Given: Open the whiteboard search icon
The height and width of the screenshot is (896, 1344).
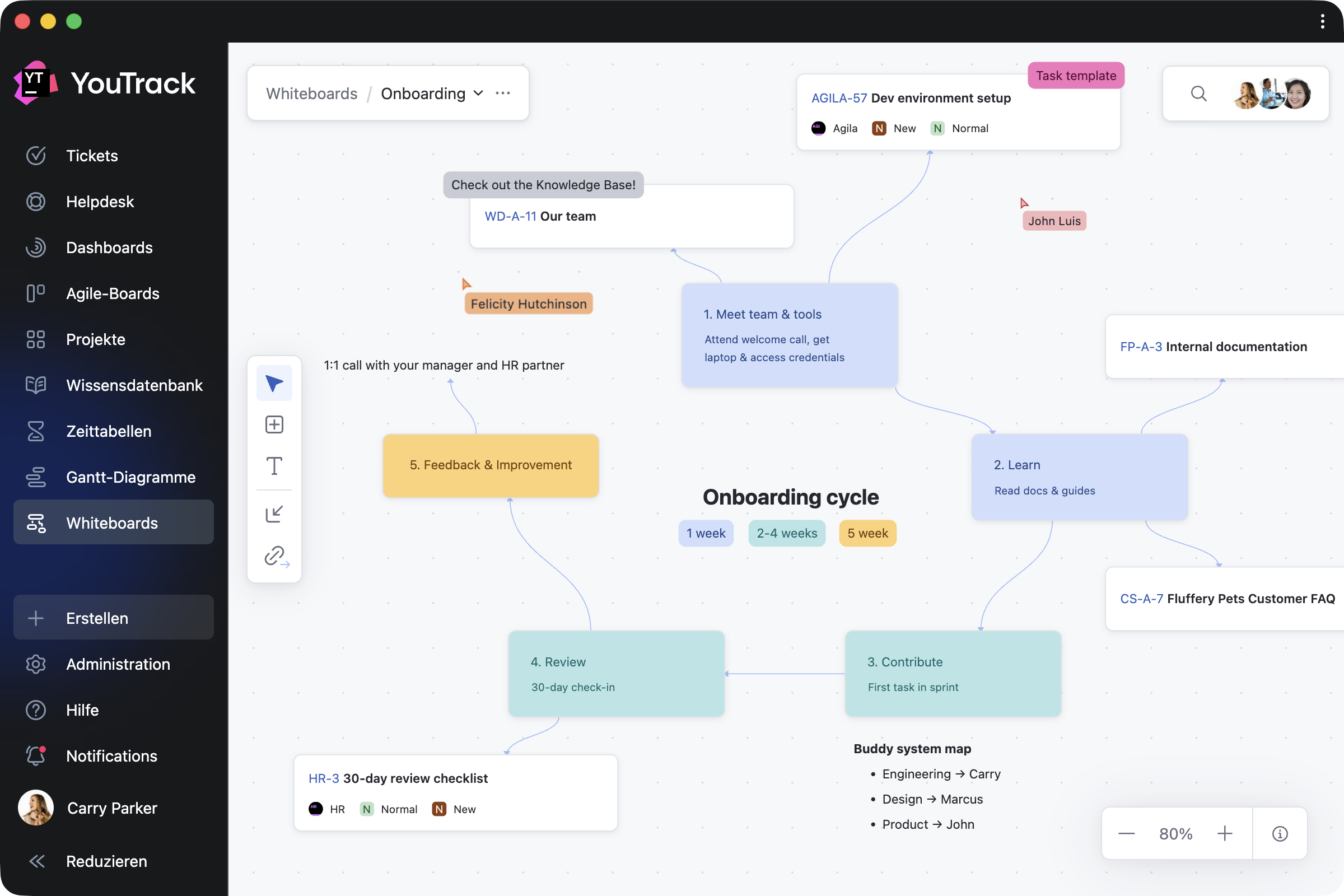Looking at the screenshot, I should pyautogui.click(x=1198, y=94).
